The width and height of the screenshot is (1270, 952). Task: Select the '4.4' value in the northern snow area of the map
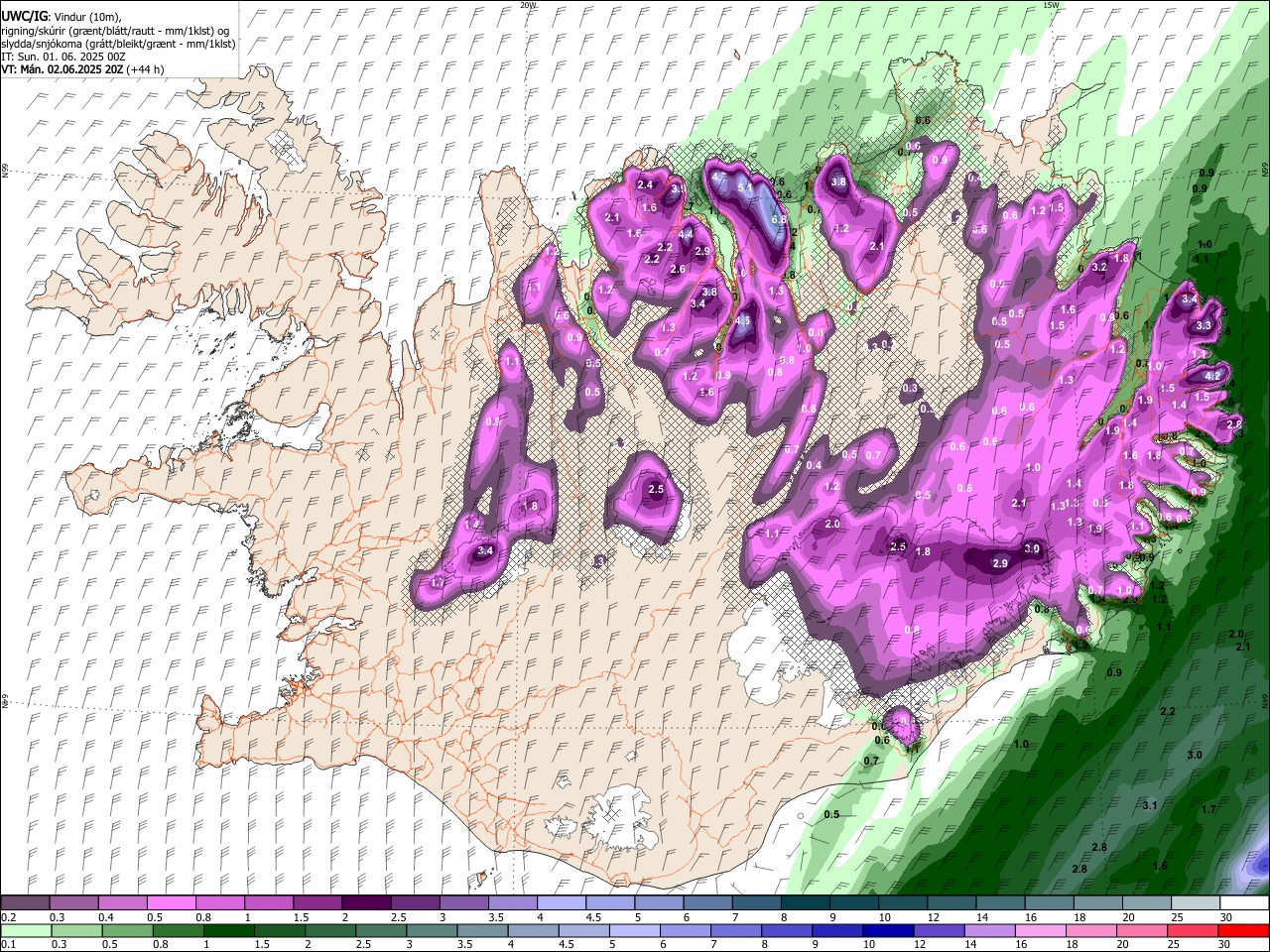coord(686,234)
